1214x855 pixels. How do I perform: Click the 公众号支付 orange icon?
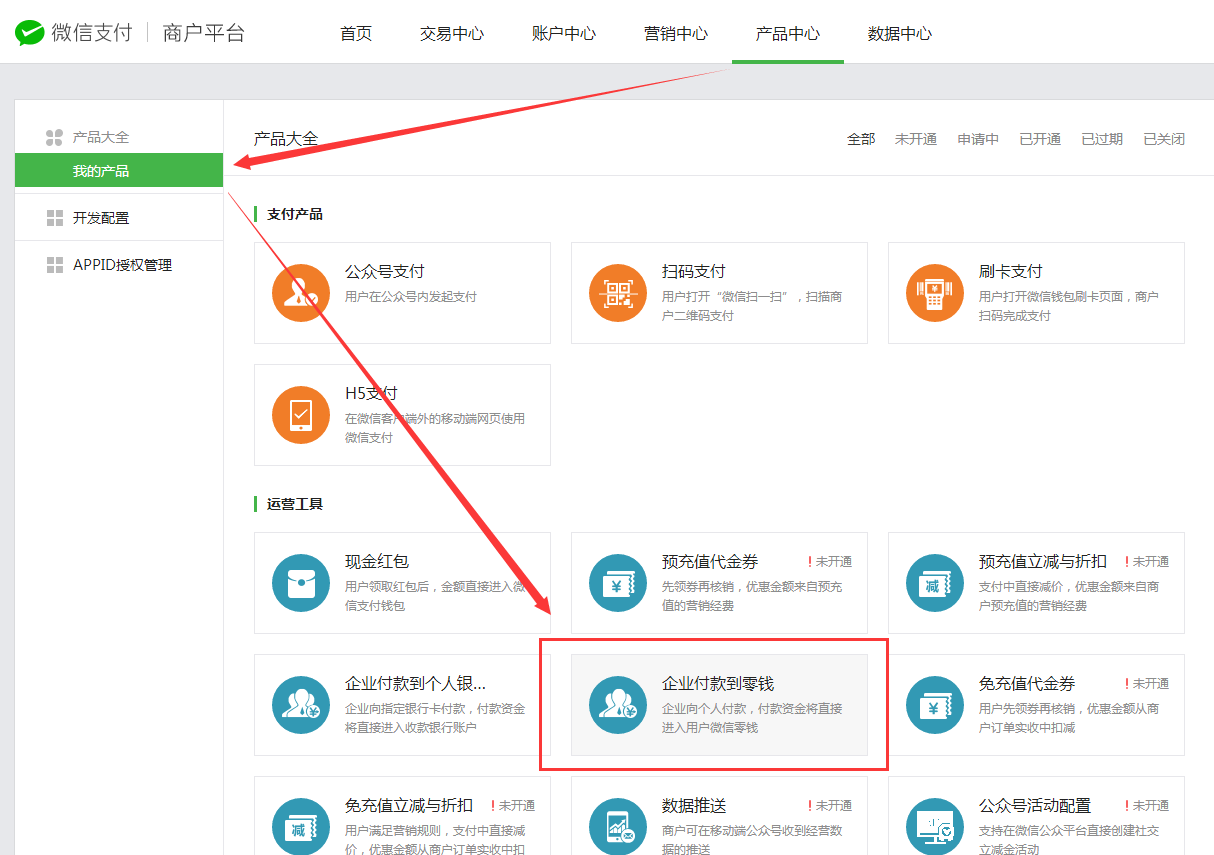coord(301,293)
